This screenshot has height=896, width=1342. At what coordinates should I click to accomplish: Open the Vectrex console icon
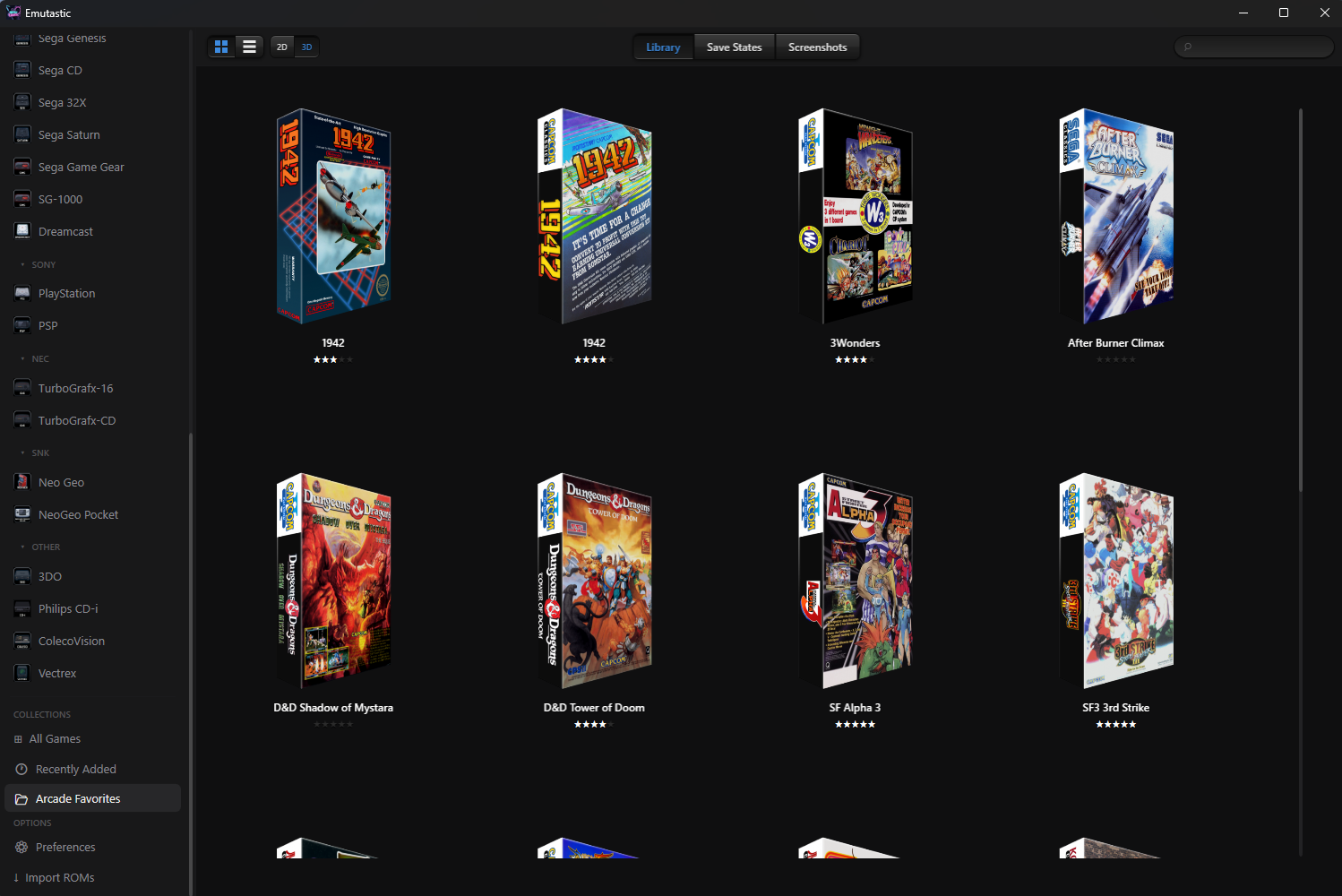pyautogui.click(x=22, y=673)
